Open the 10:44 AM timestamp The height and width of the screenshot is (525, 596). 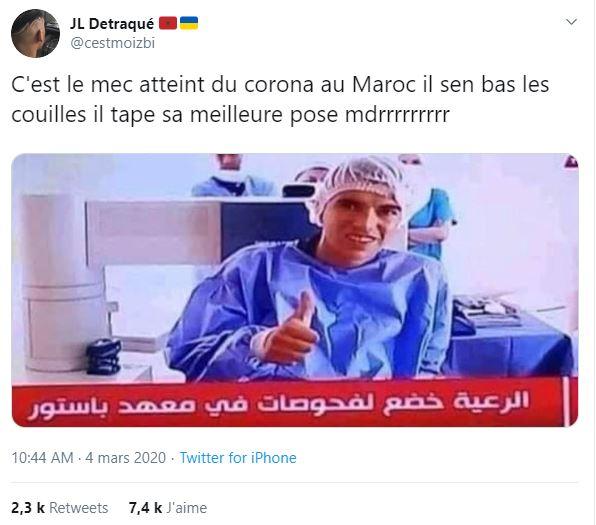[x=42, y=458]
